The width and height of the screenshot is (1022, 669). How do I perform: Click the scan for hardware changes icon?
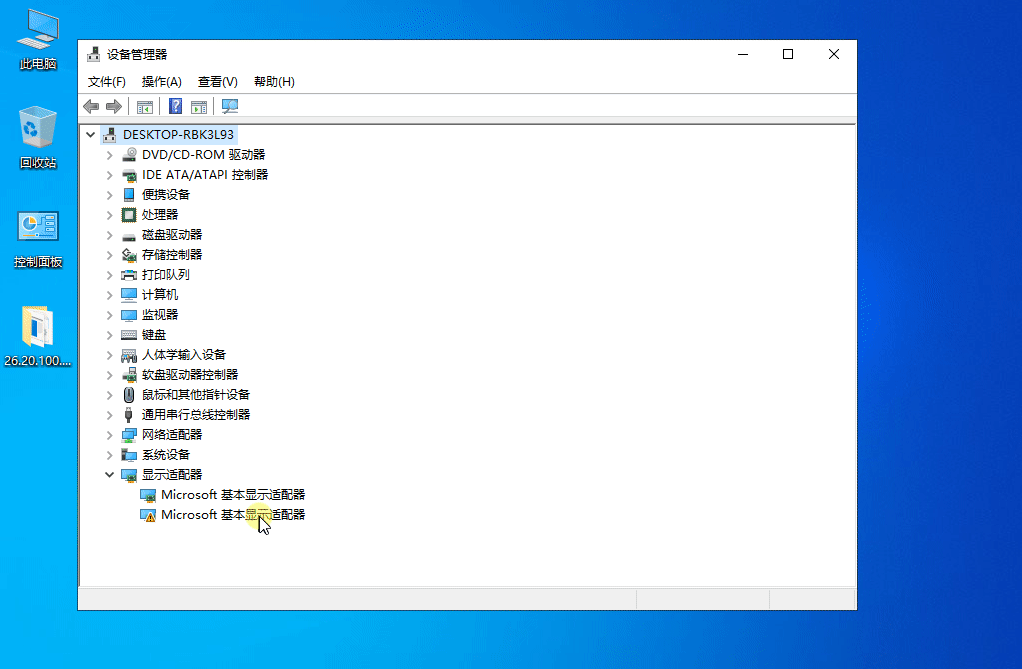coord(229,106)
